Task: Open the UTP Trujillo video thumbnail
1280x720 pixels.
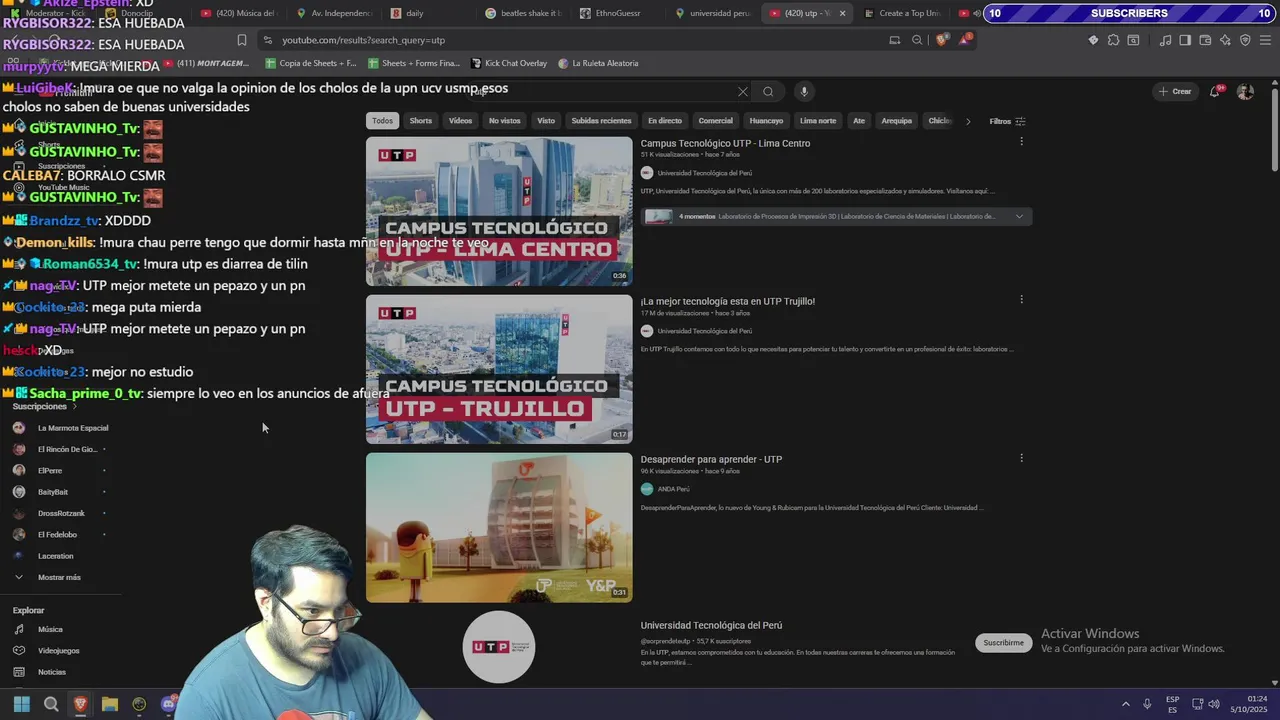Action: [499, 369]
